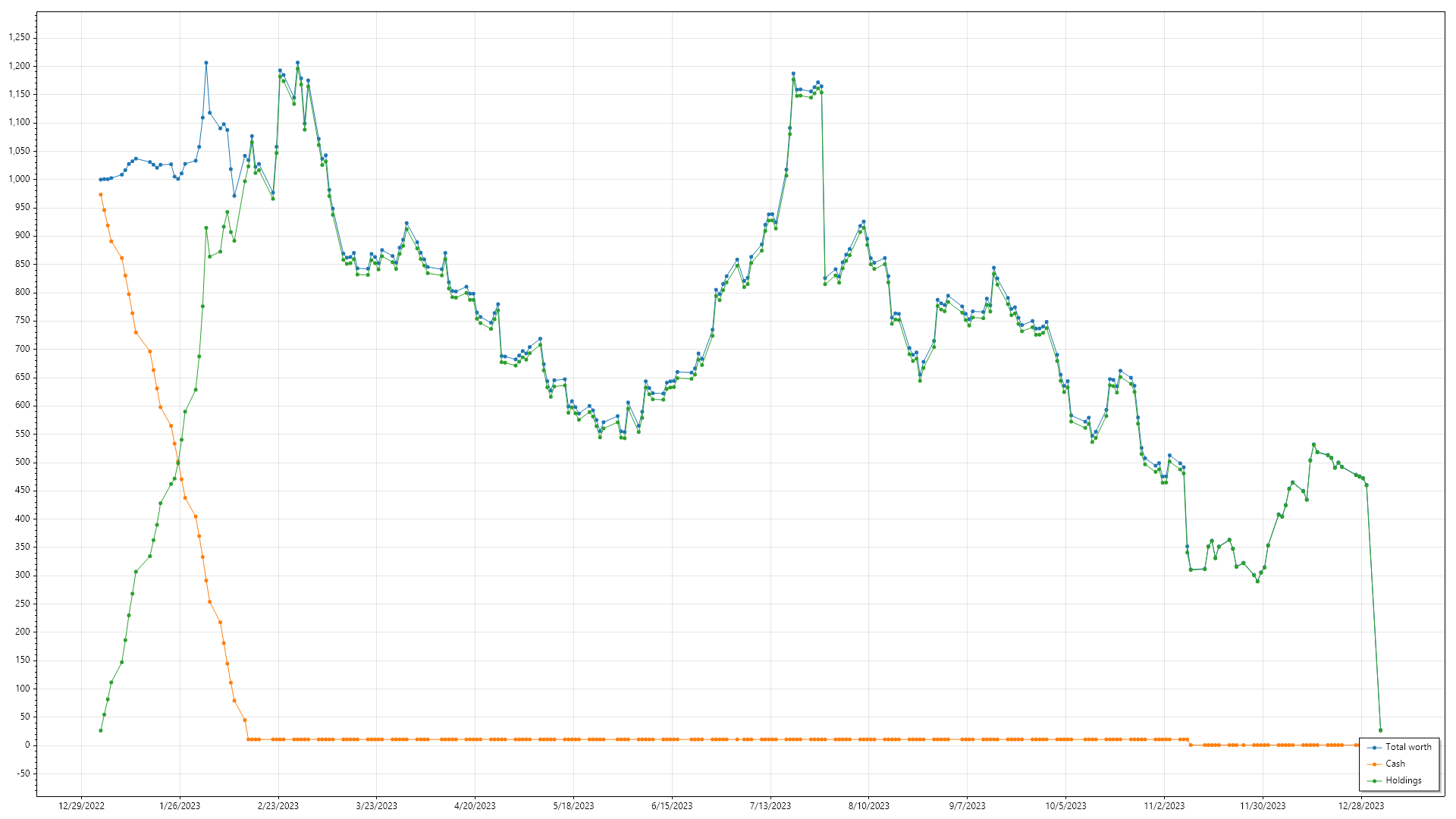Click the 1,250 value axis label

tap(19, 38)
